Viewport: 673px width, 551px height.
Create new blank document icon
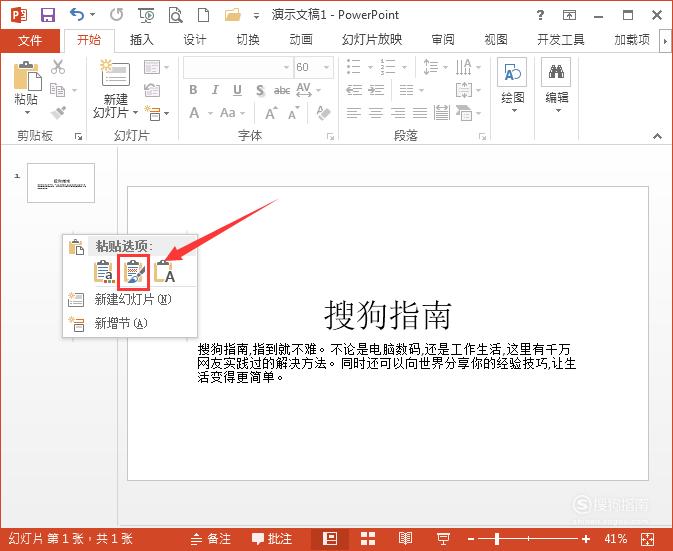pyautogui.click(x=203, y=15)
